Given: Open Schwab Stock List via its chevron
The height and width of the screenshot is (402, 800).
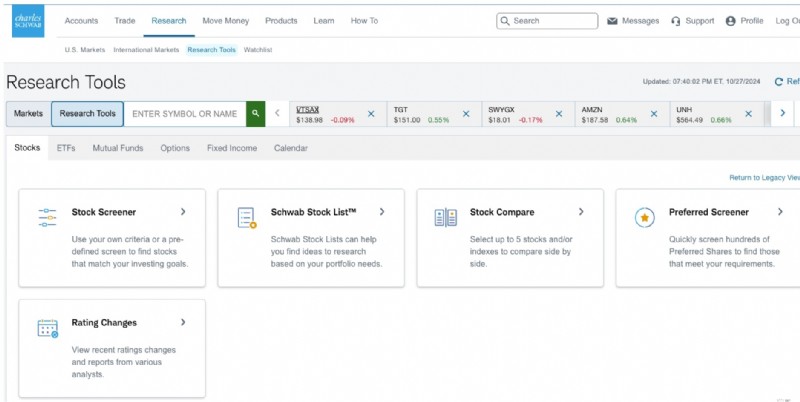Looking at the screenshot, I should point(382,212).
